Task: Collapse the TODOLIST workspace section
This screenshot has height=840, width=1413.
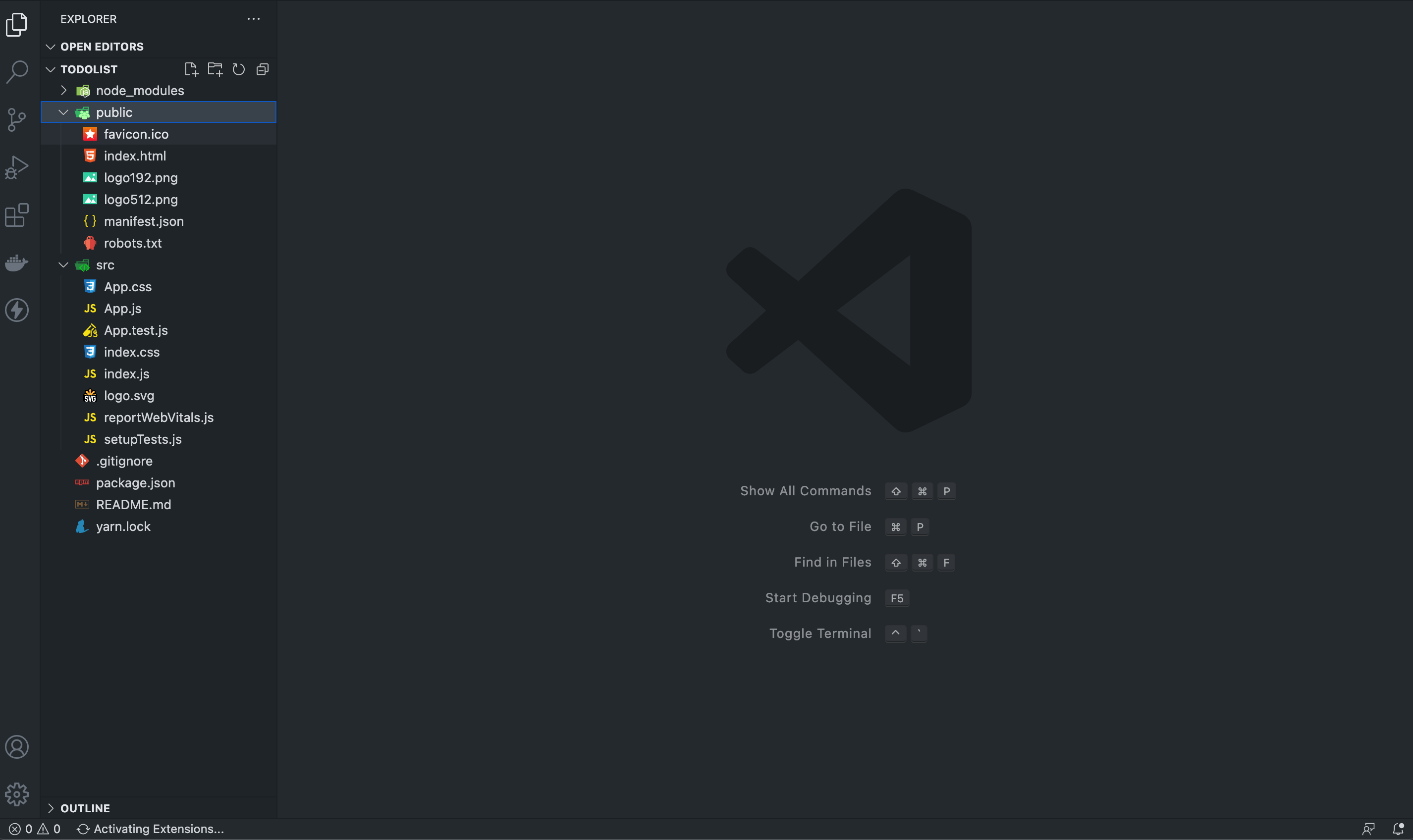Action: 51,69
